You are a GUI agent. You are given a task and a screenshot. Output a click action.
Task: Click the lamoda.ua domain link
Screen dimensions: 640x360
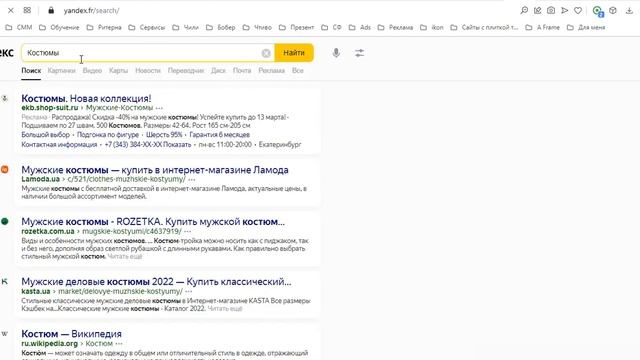coord(40,179)
